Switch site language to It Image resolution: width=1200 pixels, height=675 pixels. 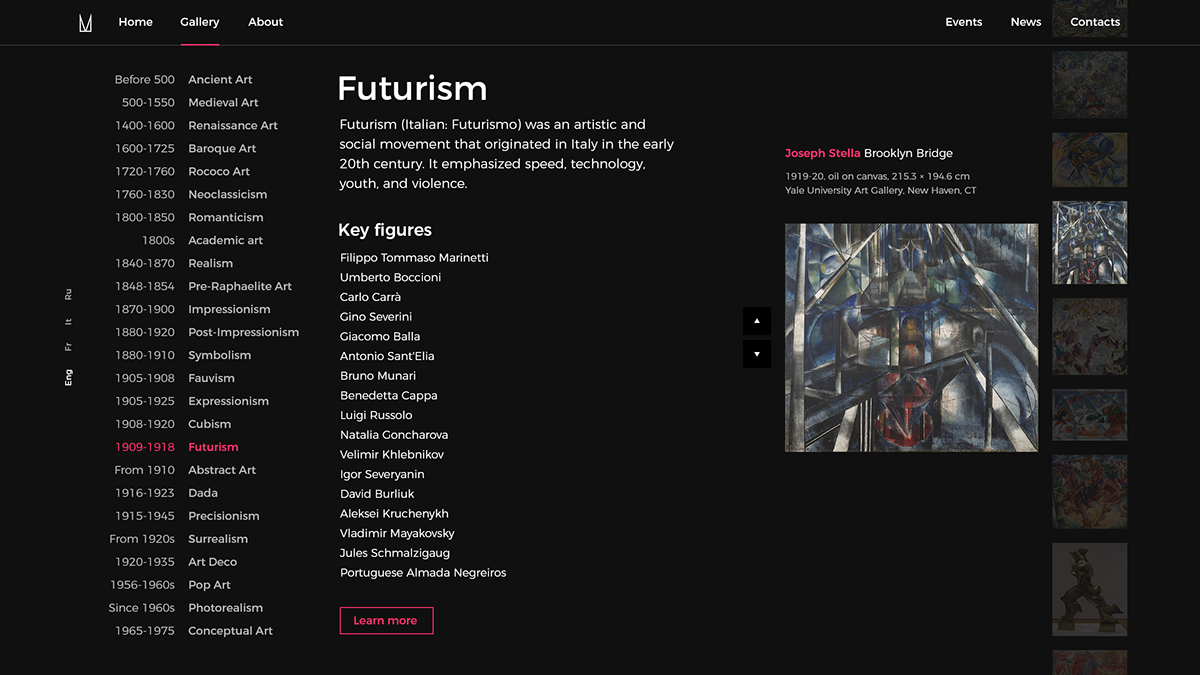(x=68, y=322)
